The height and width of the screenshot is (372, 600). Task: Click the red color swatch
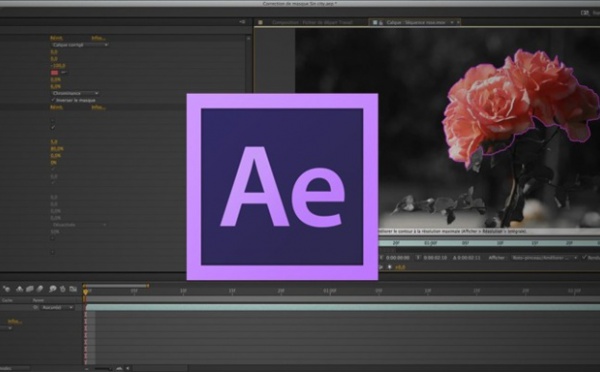55,72
